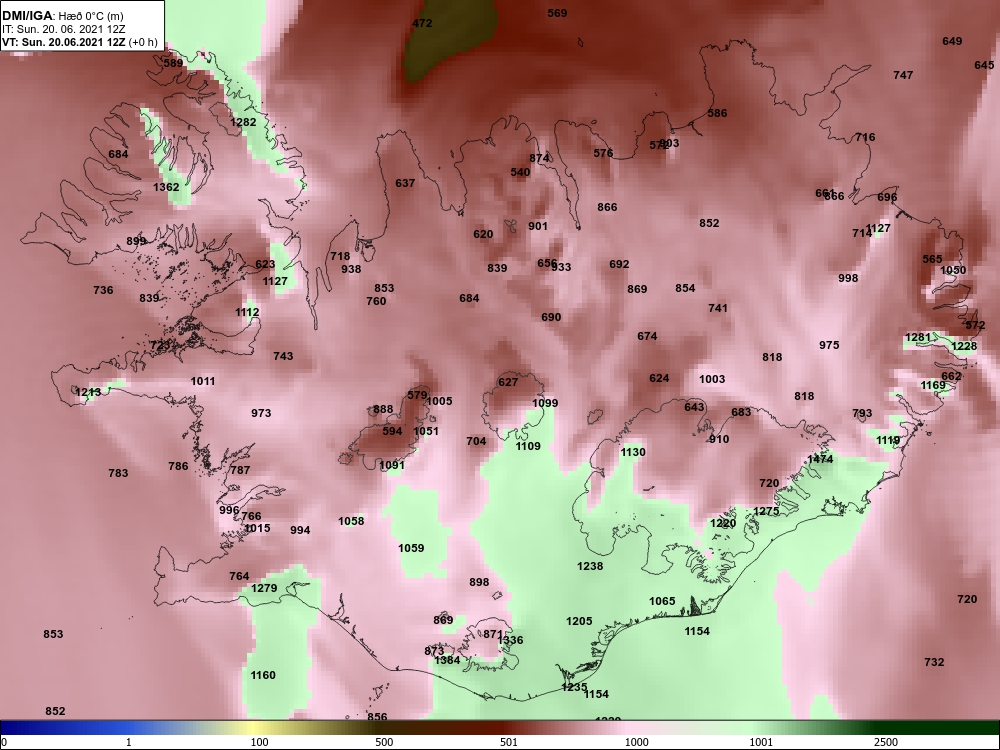Screen dimensions: 1000x750
Task: Click the 579 map value
Action: click(417, 395)
